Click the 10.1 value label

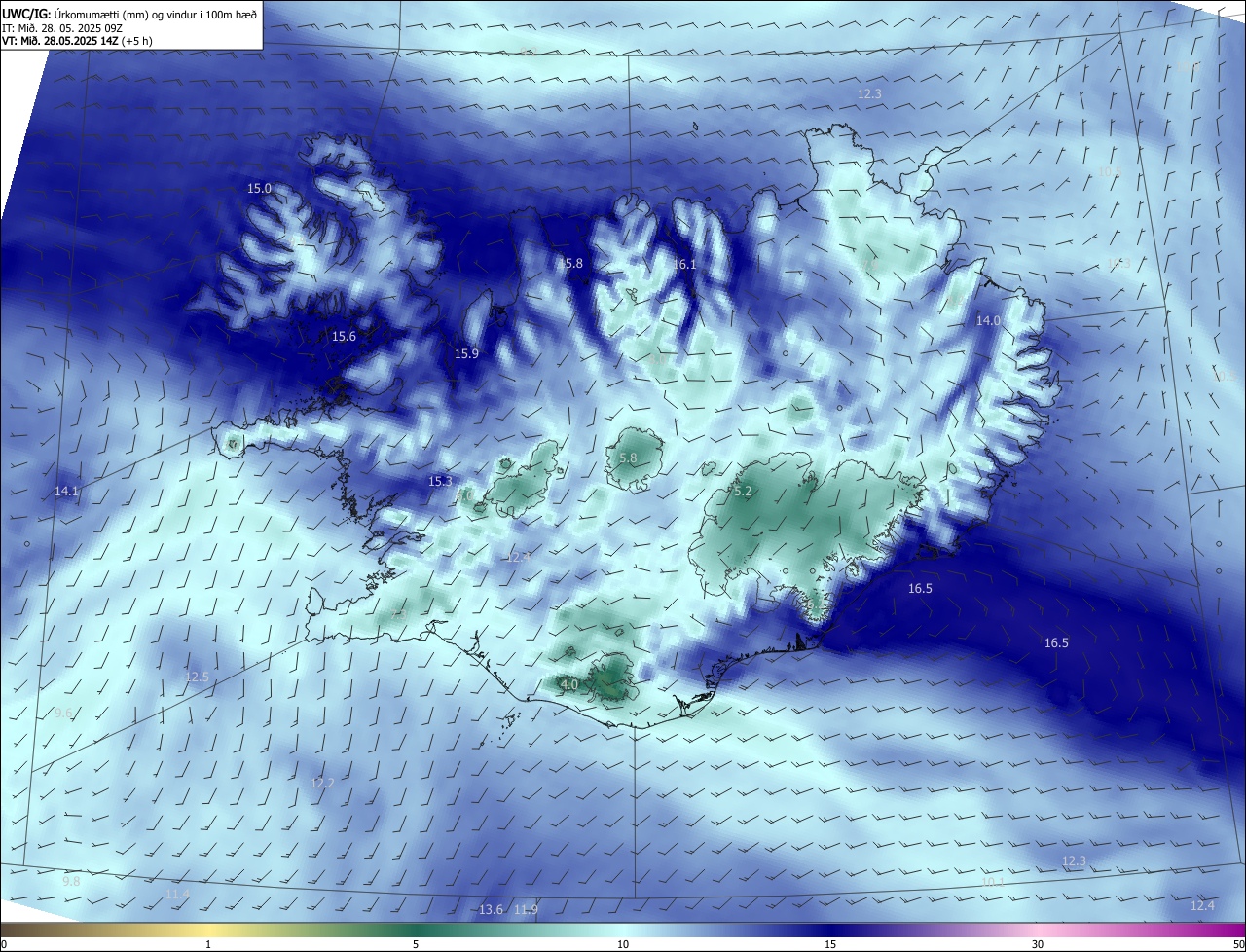pyautogui.click(x=992, y=883)
